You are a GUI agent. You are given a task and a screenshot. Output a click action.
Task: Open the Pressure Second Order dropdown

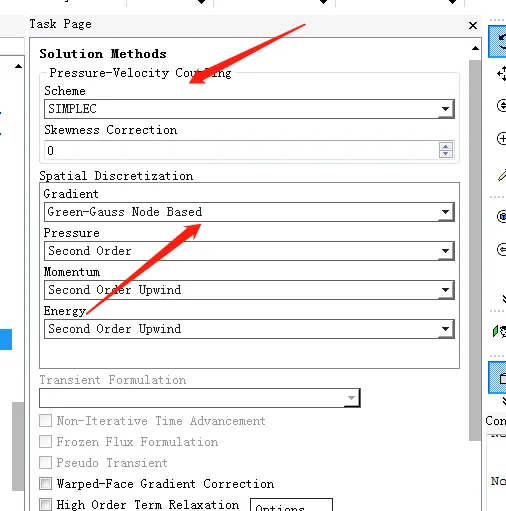click(x=249, y=251)
